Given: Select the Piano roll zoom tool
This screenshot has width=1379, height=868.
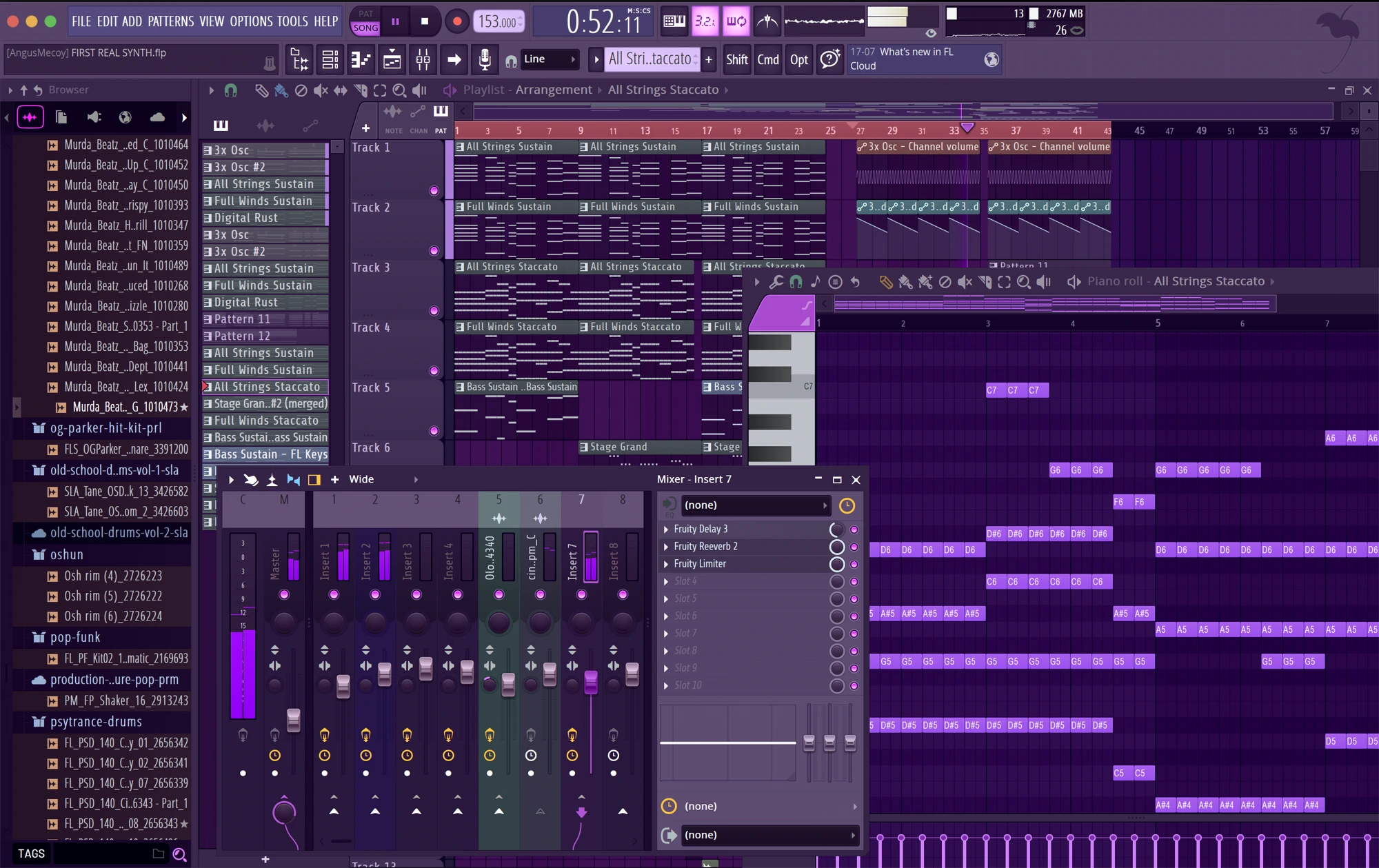Looking at the screenshot, I should click(x=1024, y=281).
